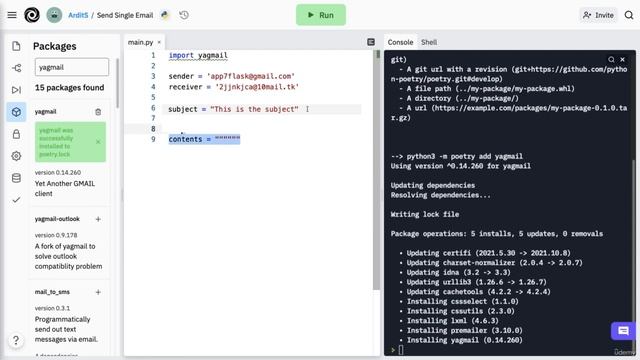Open the Settings gear icon
This screenshot has width=640, height=360.
[16, 156]
